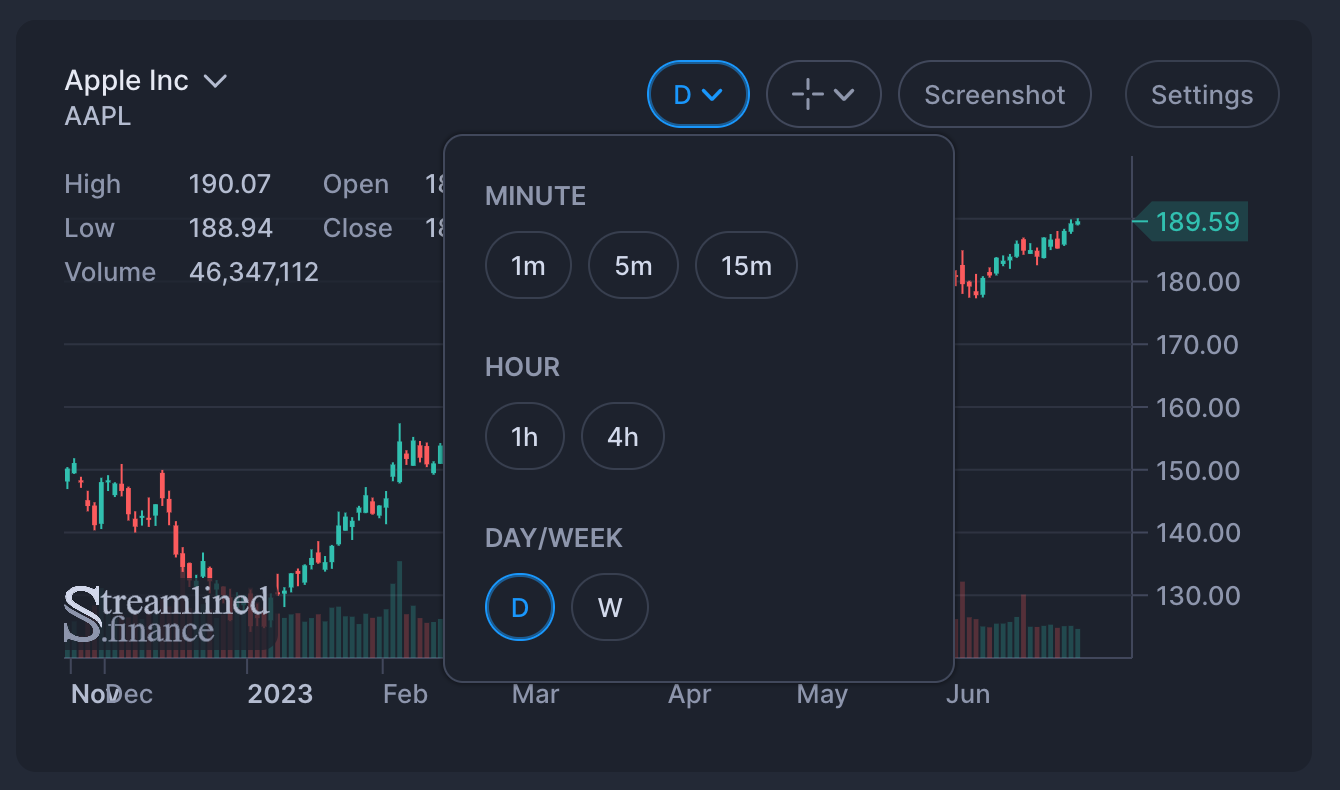1340x790 pixels.
Task: Select the D daily interval option
Action: click(519, 607)
